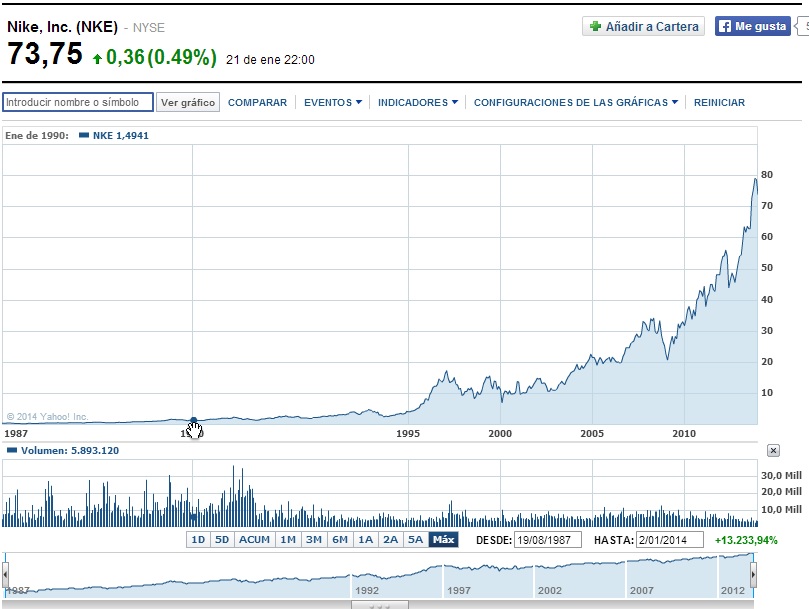809x609 pixels.
Task: Close the Volumen panel with X icon
Action: pos(773,451)
